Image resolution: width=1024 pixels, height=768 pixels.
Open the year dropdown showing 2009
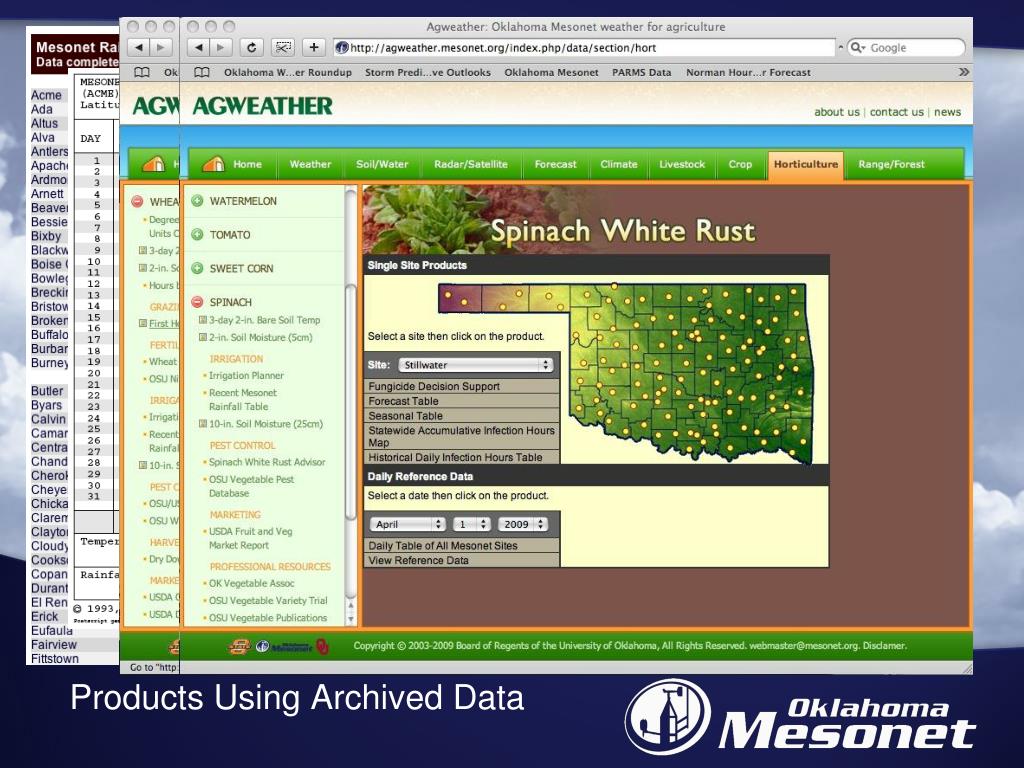pyautogui.click(x=522, y=524)
